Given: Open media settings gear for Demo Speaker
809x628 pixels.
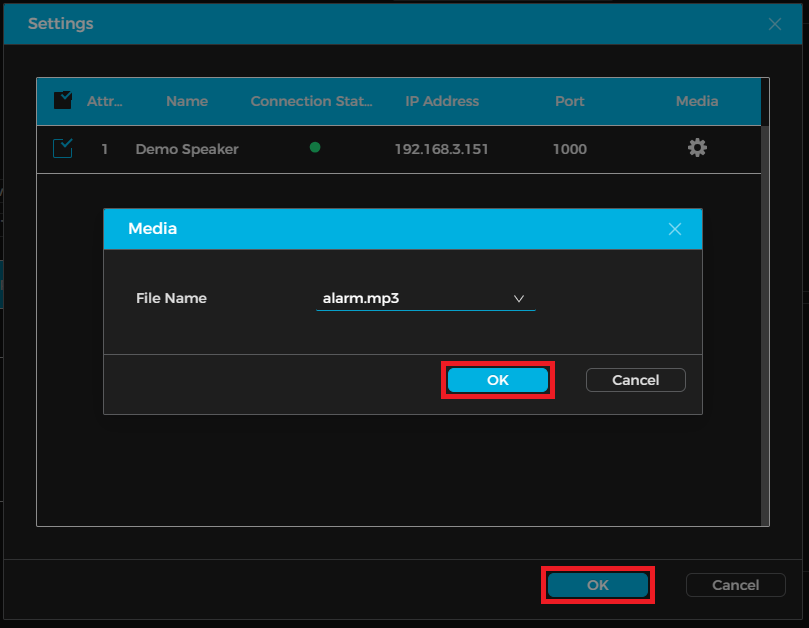Looking at the screenshot, I should 697,148.
